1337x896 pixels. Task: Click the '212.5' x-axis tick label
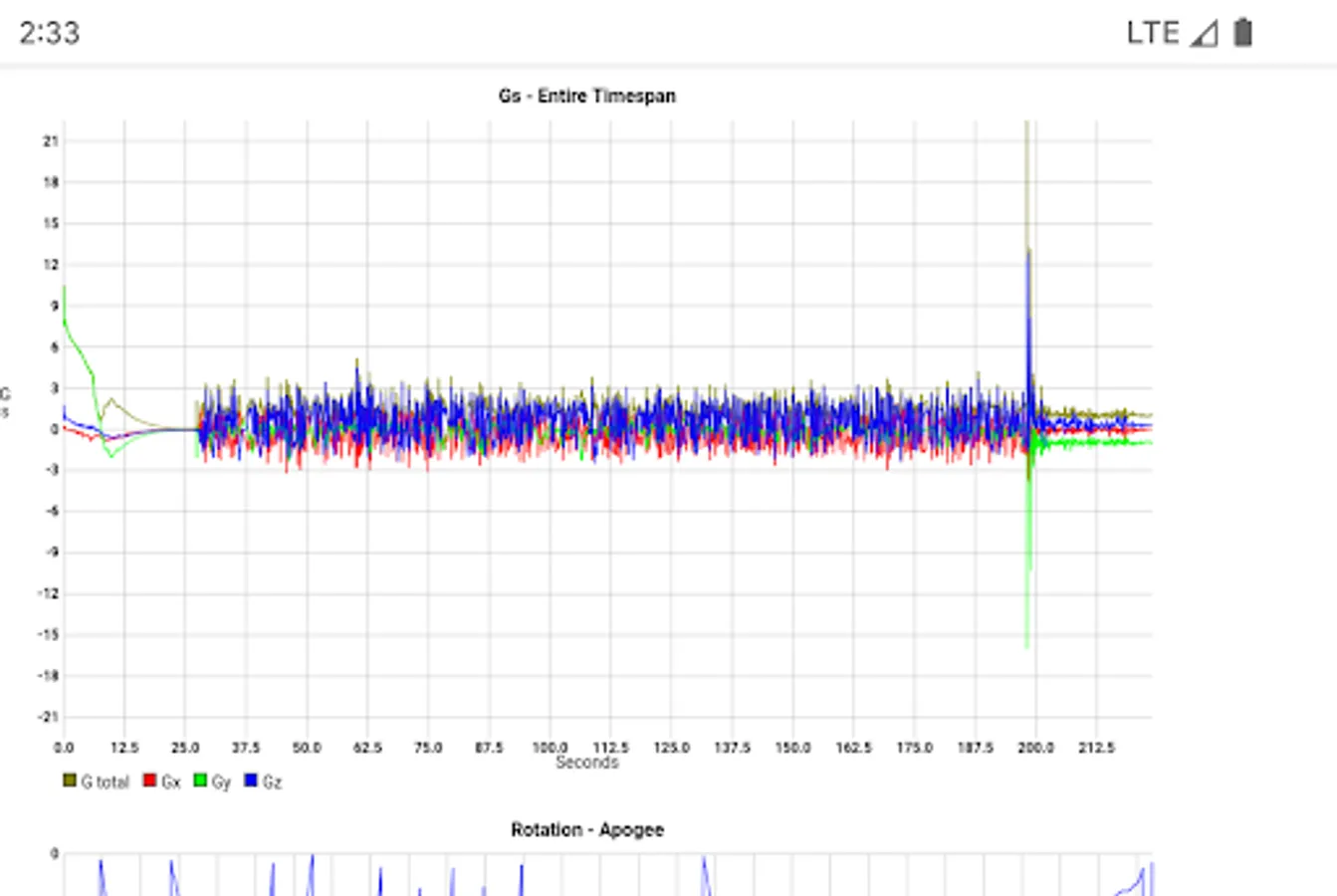[1096, 748]
